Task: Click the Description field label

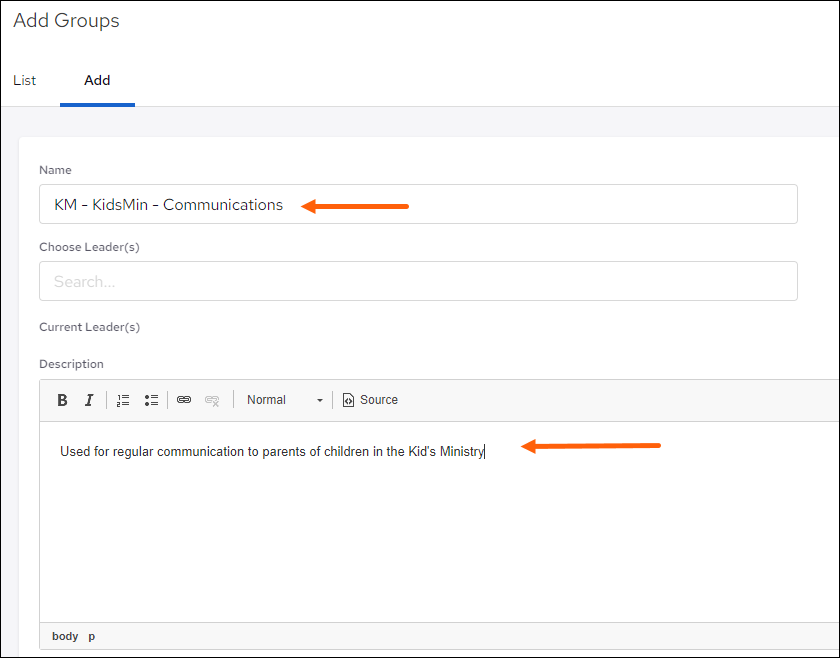Action: [x=71, y=364]
